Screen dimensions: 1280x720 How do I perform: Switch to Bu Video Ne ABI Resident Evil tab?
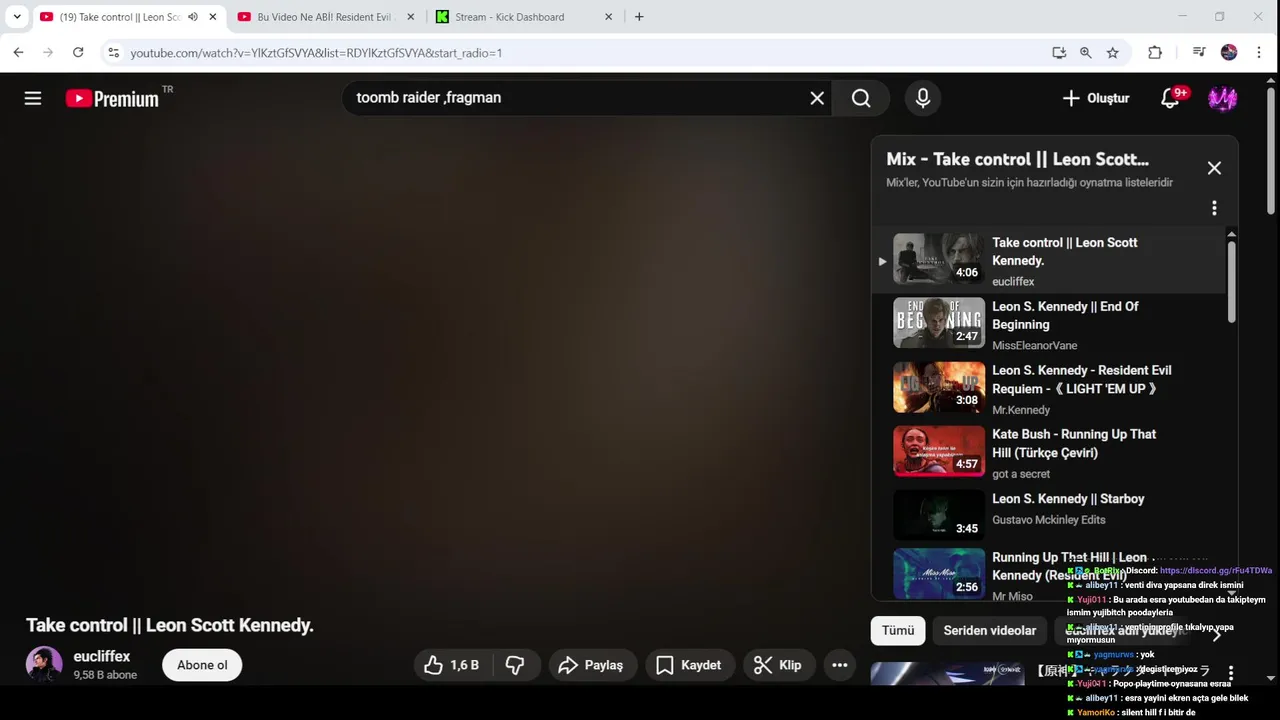coord(325,17)
